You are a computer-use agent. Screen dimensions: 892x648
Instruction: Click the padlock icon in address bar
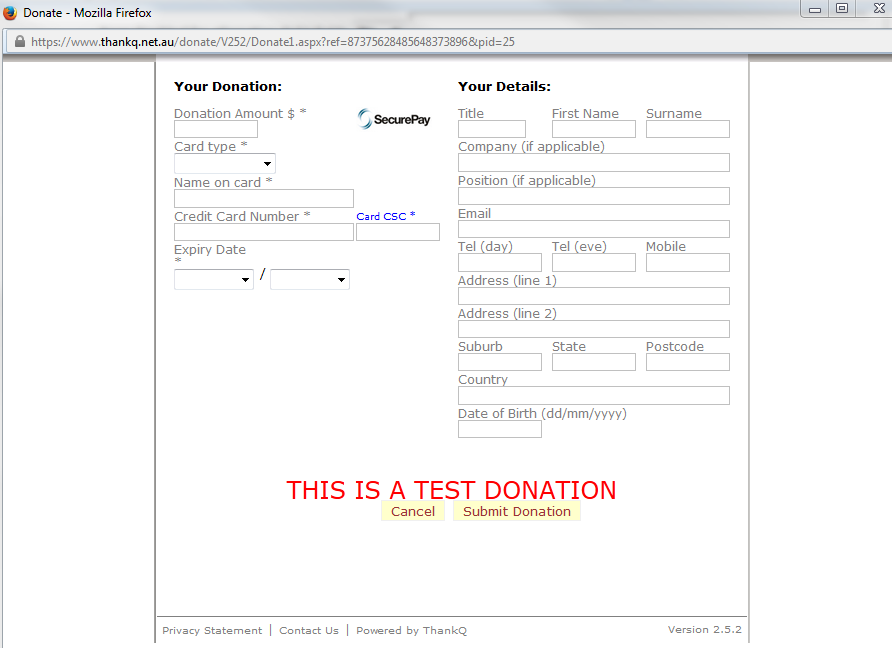[x=18, y=42]
